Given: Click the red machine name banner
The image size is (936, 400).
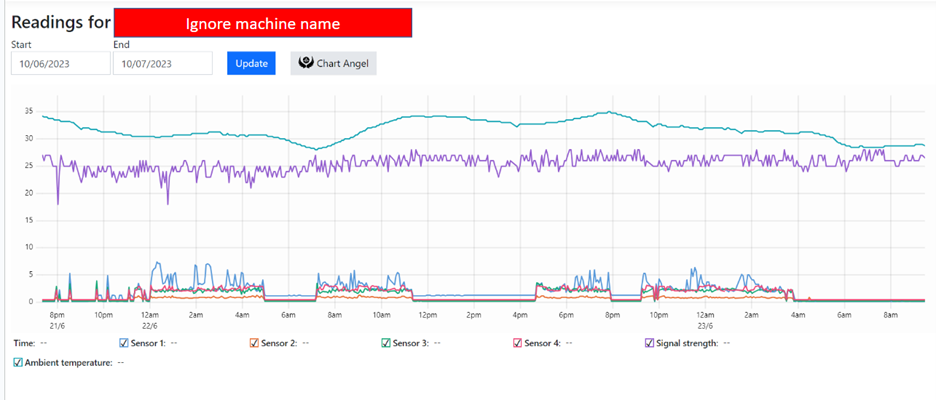Looking at the screenshot, I should (x=263, y=23).
